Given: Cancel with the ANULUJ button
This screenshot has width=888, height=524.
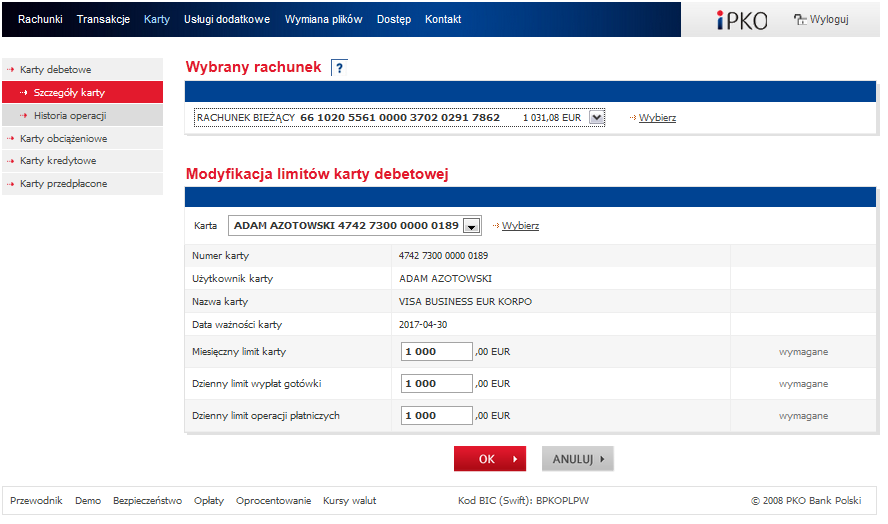Looking at the screenshot, I should 578,459.
